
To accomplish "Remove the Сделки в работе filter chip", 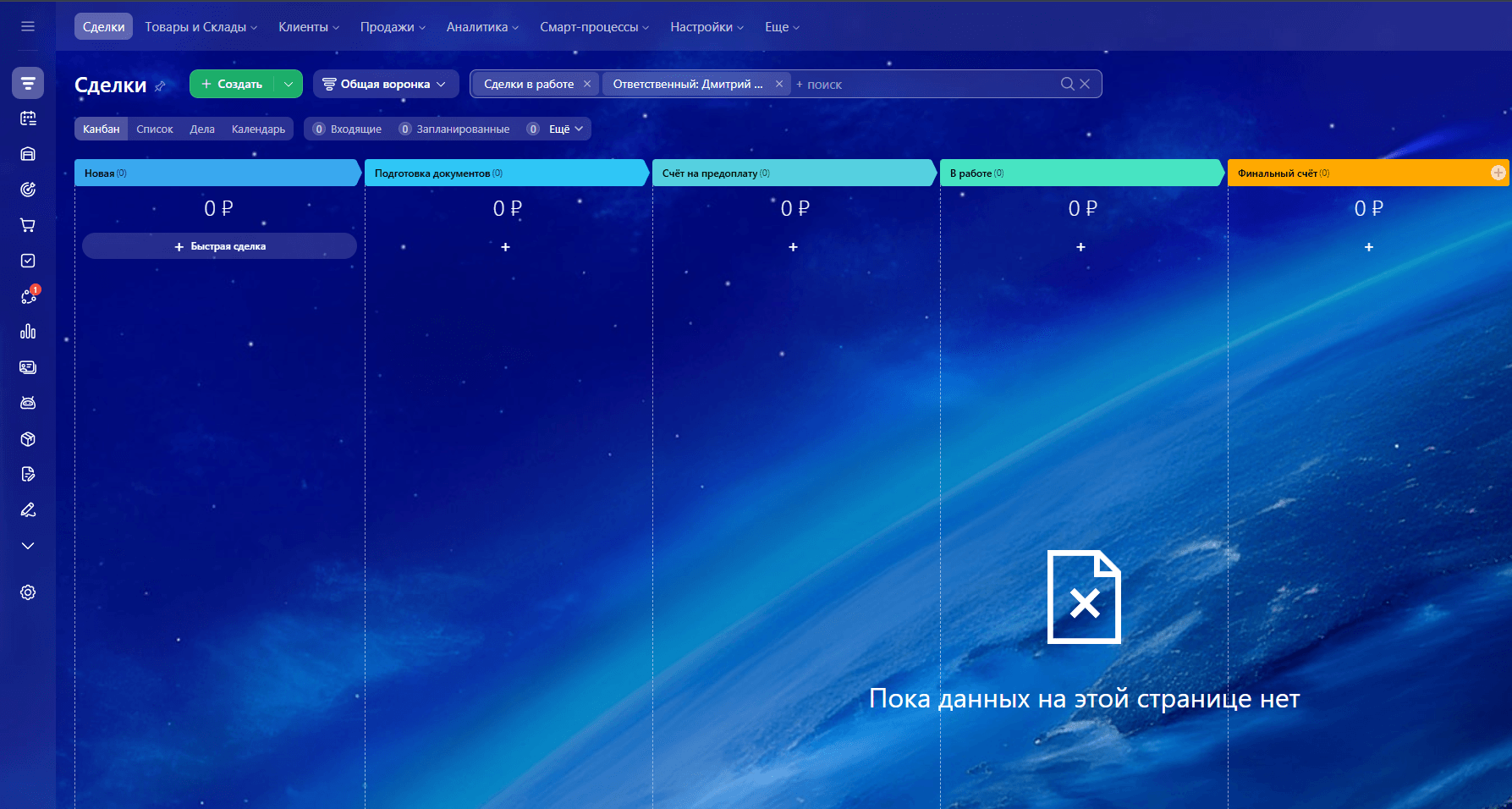I will click(587, 84).
